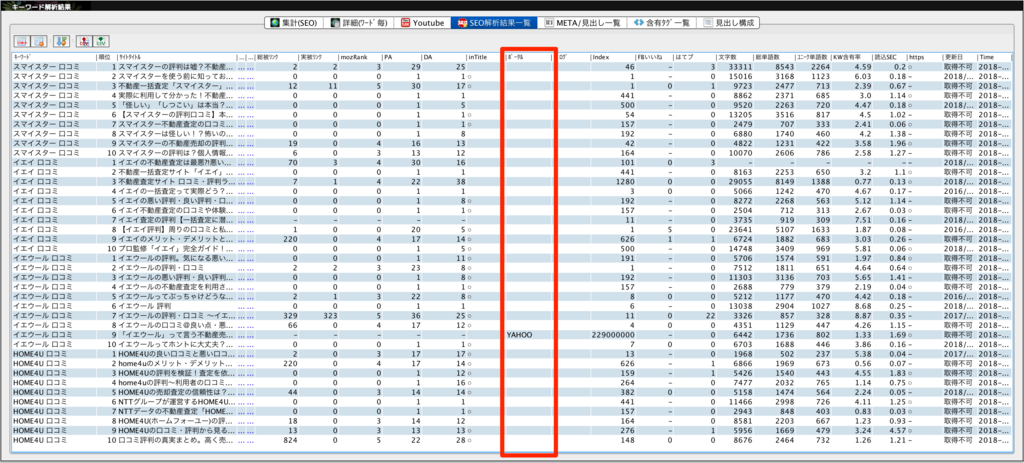Open the 詳細(ワード毎) tab
The height and width of the screenshot is (463, 1024).
tap(359, 22)
